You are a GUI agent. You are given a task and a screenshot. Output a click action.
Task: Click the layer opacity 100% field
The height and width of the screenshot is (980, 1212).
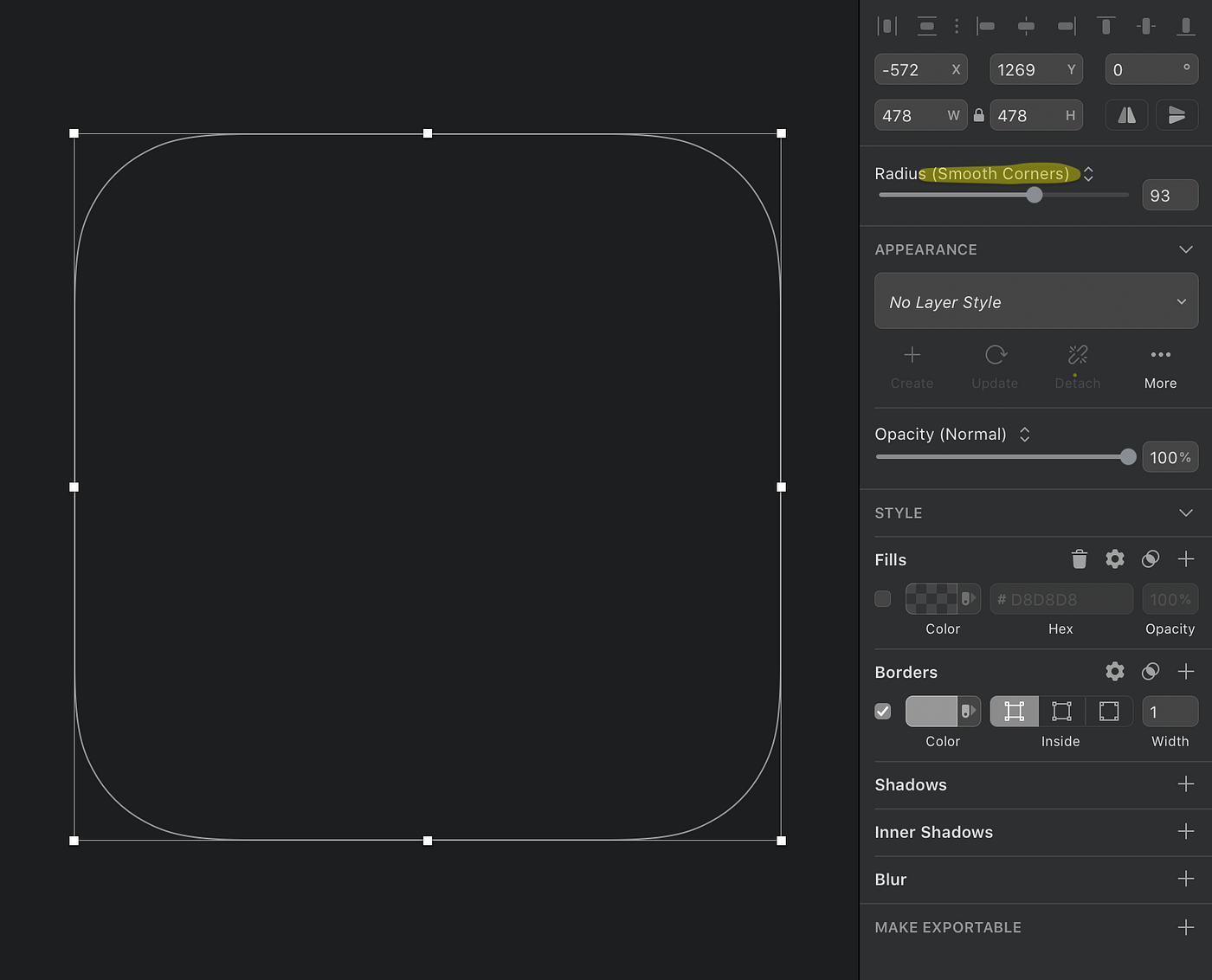point(1170,457)
